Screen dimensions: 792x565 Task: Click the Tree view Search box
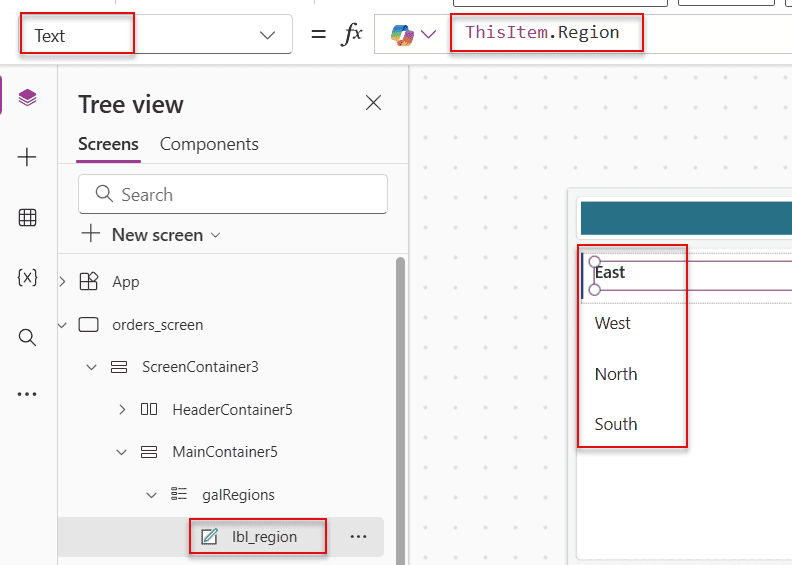(233, 194)
